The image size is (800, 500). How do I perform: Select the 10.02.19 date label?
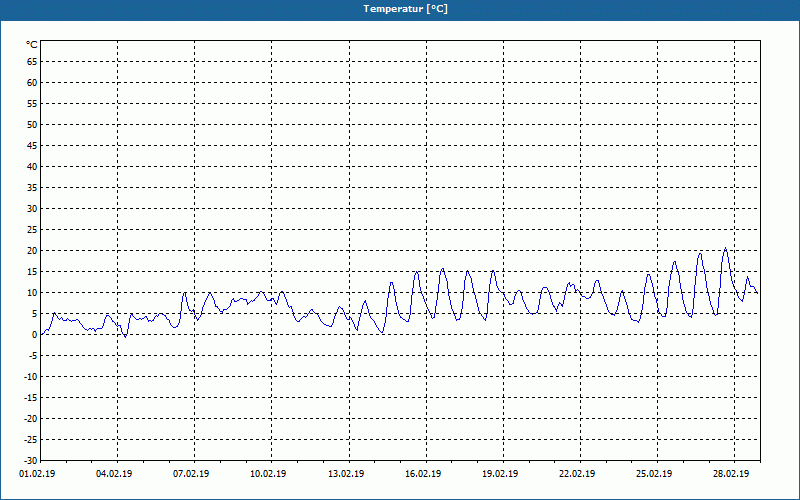(268, 473)
